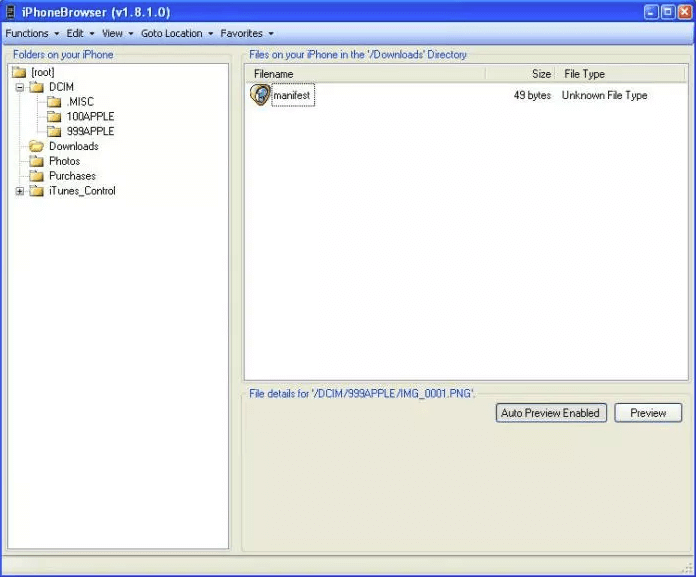Collapse the DCIM tree node
The image size is (696, 577).
[x=20, y=87]
